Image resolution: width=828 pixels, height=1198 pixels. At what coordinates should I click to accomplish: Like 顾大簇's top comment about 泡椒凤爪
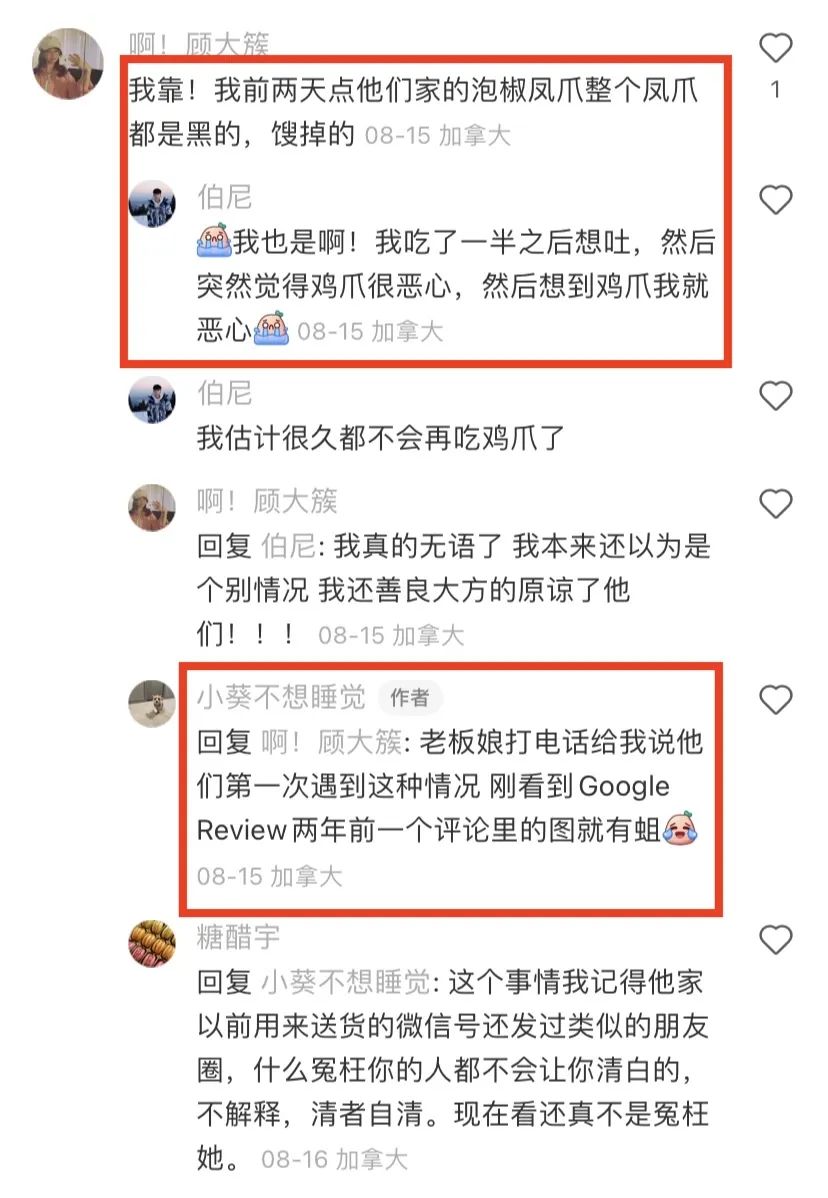coord(775,47)
